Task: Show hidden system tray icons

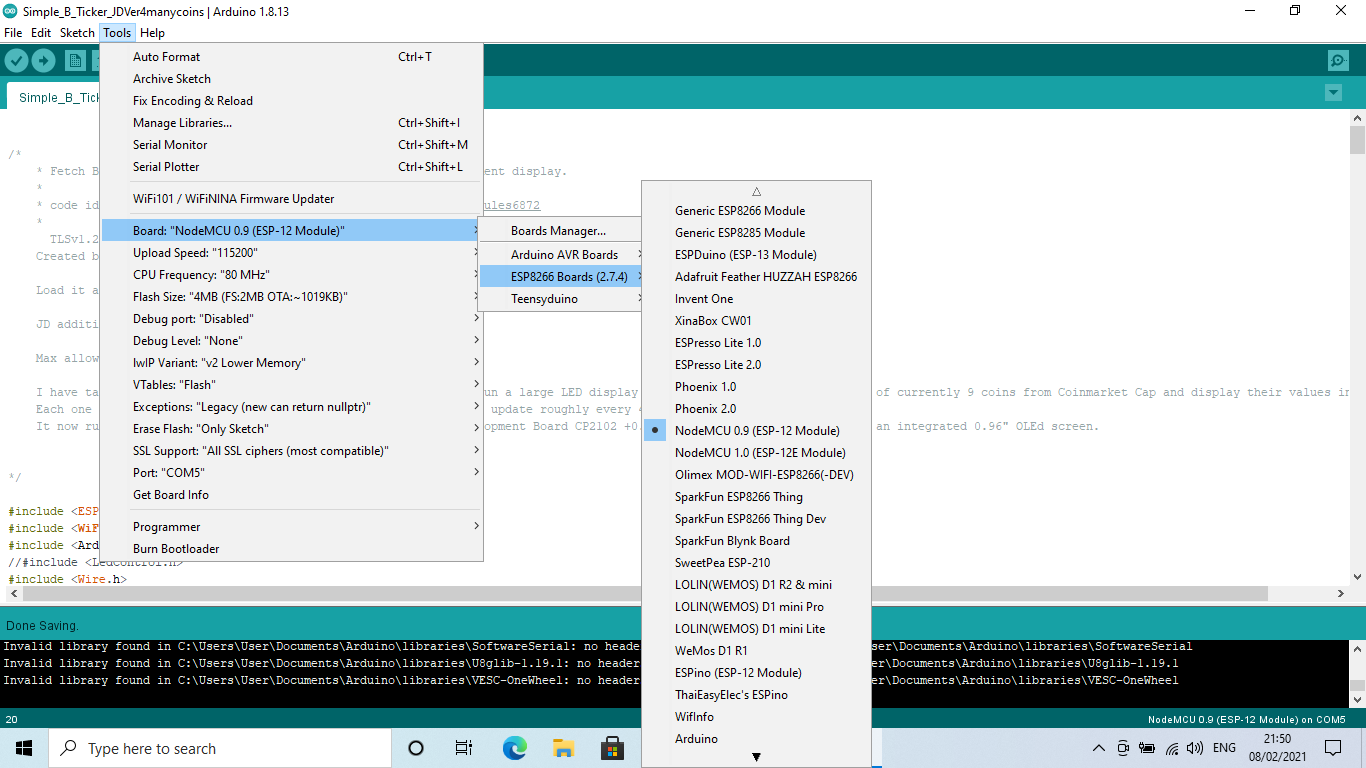Action: click(x=1099, y=748)
